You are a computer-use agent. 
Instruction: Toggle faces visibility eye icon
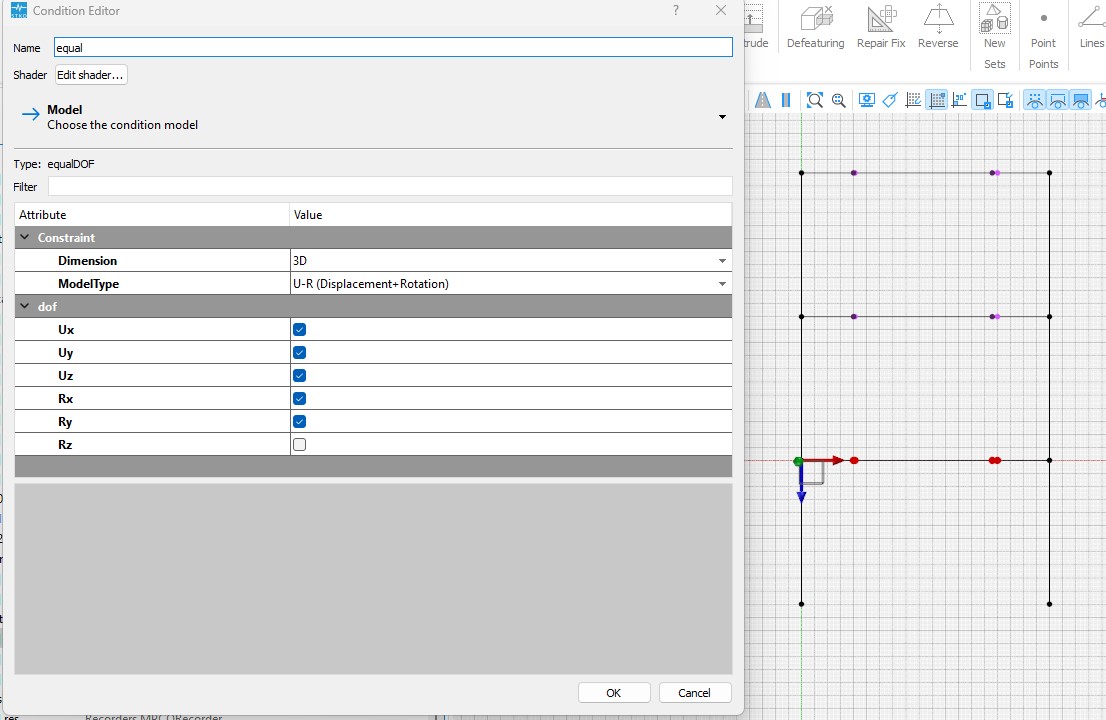[x=1081, y=100]
